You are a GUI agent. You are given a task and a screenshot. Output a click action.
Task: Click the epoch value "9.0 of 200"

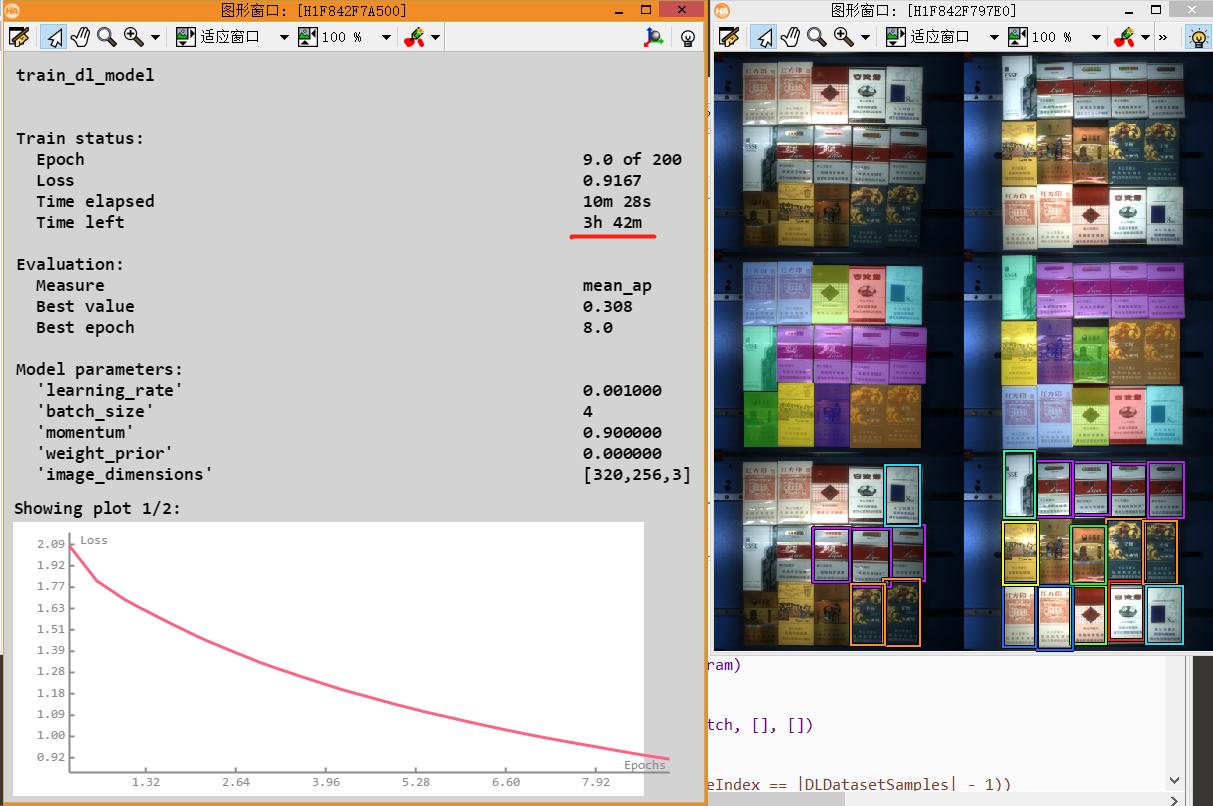coord(632,159)
